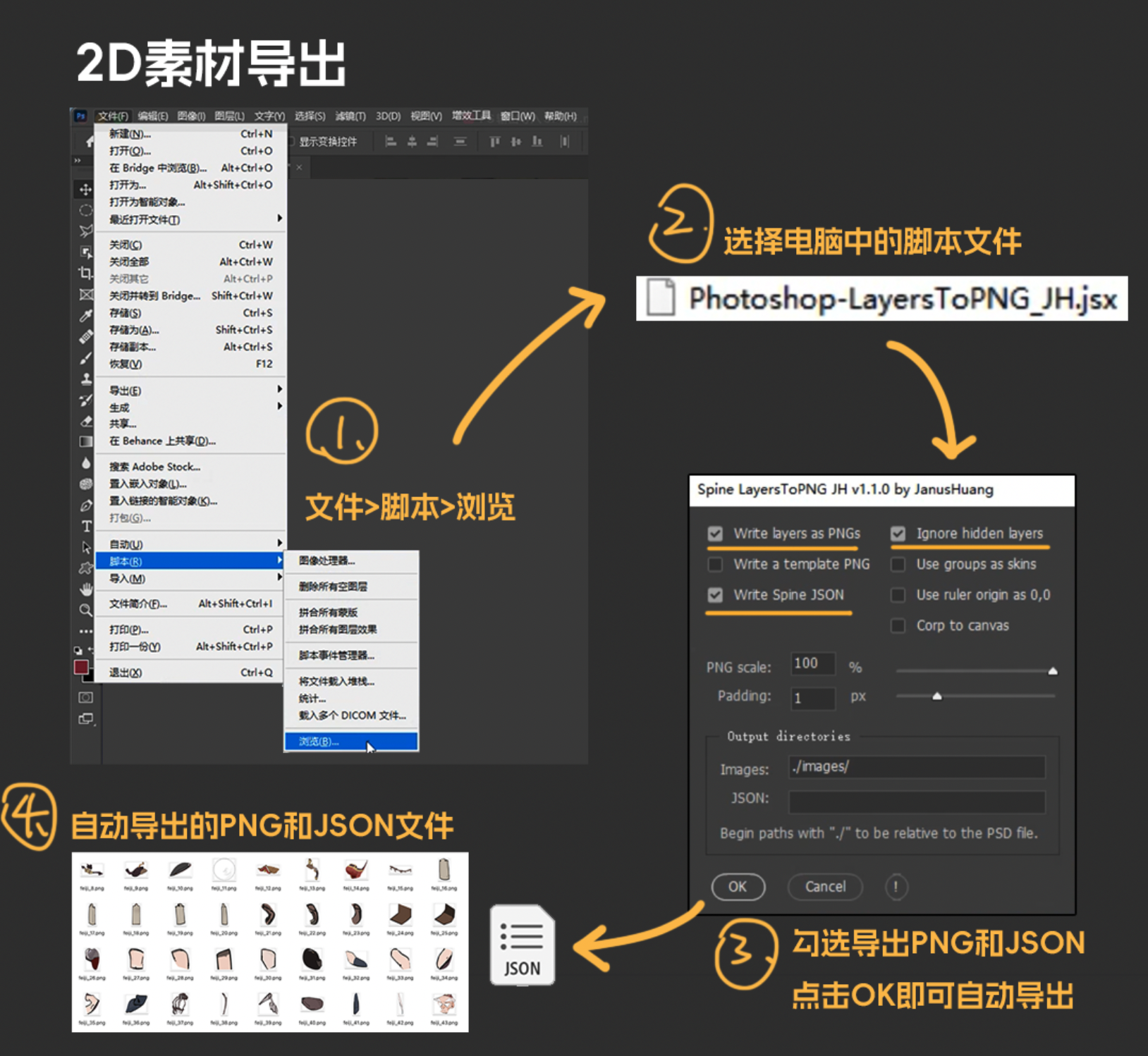Click the exclamation info button
This screenshot has width=1148, height=1056.
[896, 887]
